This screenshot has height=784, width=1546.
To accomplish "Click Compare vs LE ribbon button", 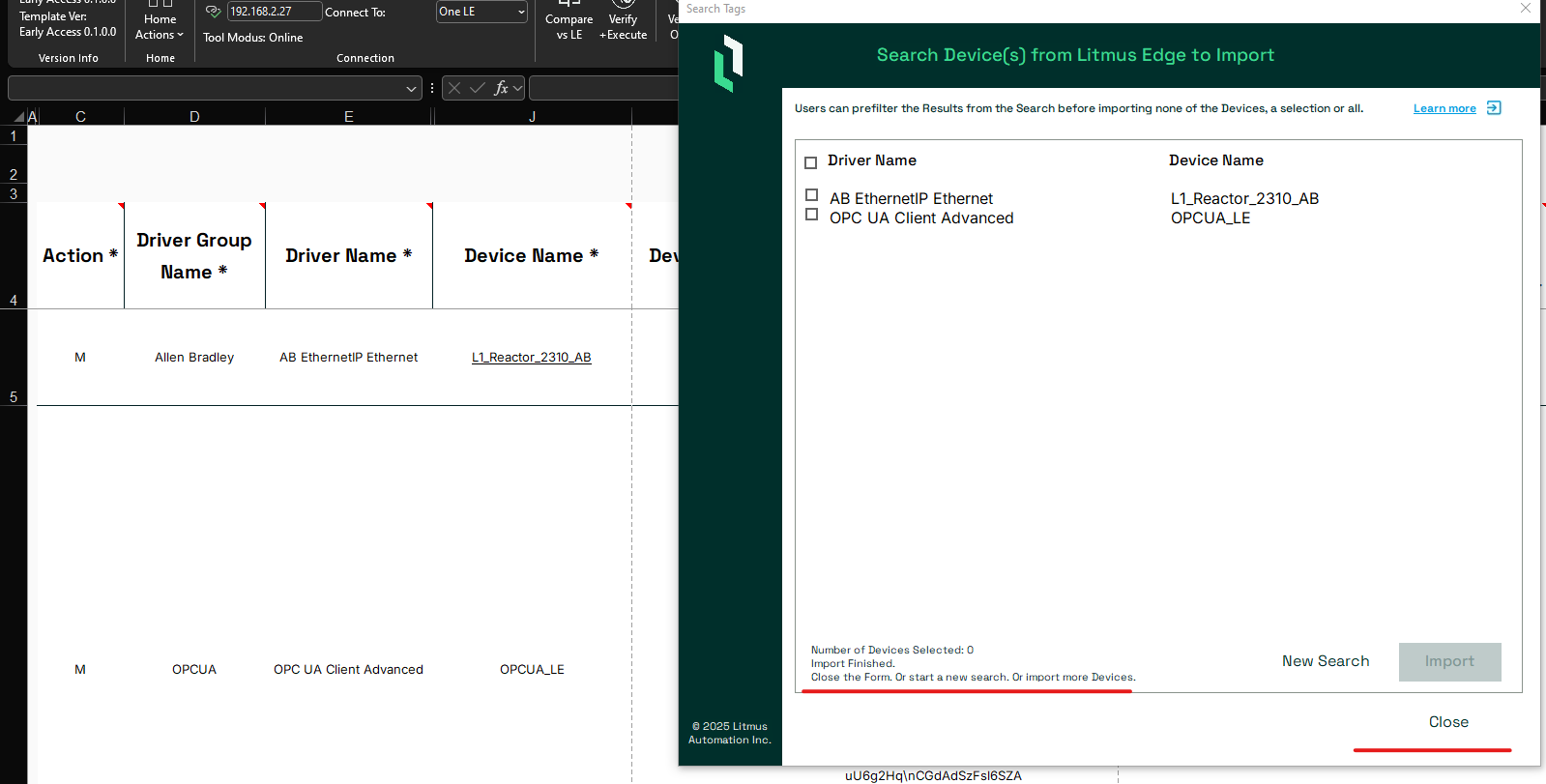I will click(569, 21).
